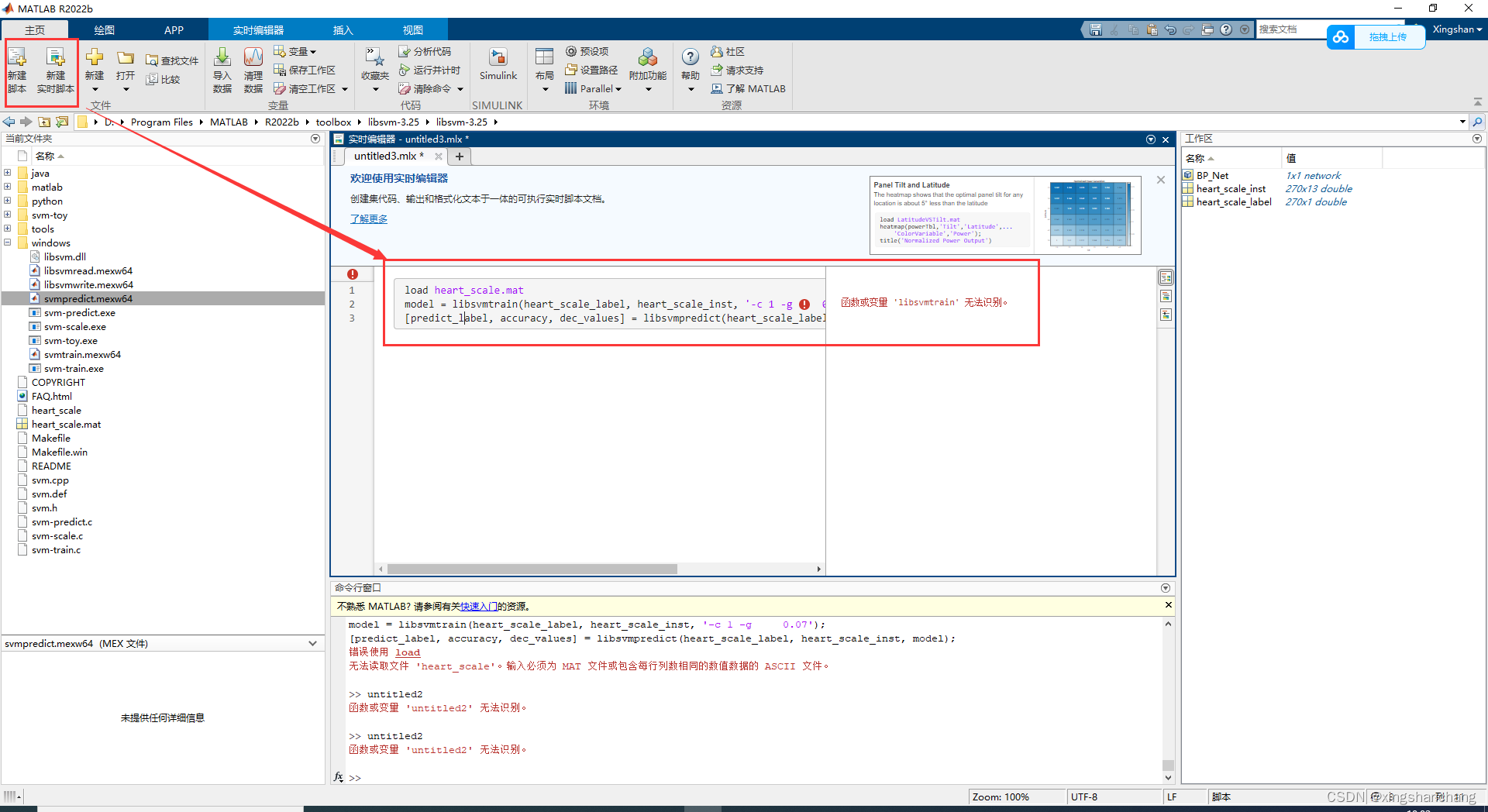This screenshot has height=812, width=1488.
Task: Click the address bar search icon
Action: pyautogui.click(x=1477, y=122)
